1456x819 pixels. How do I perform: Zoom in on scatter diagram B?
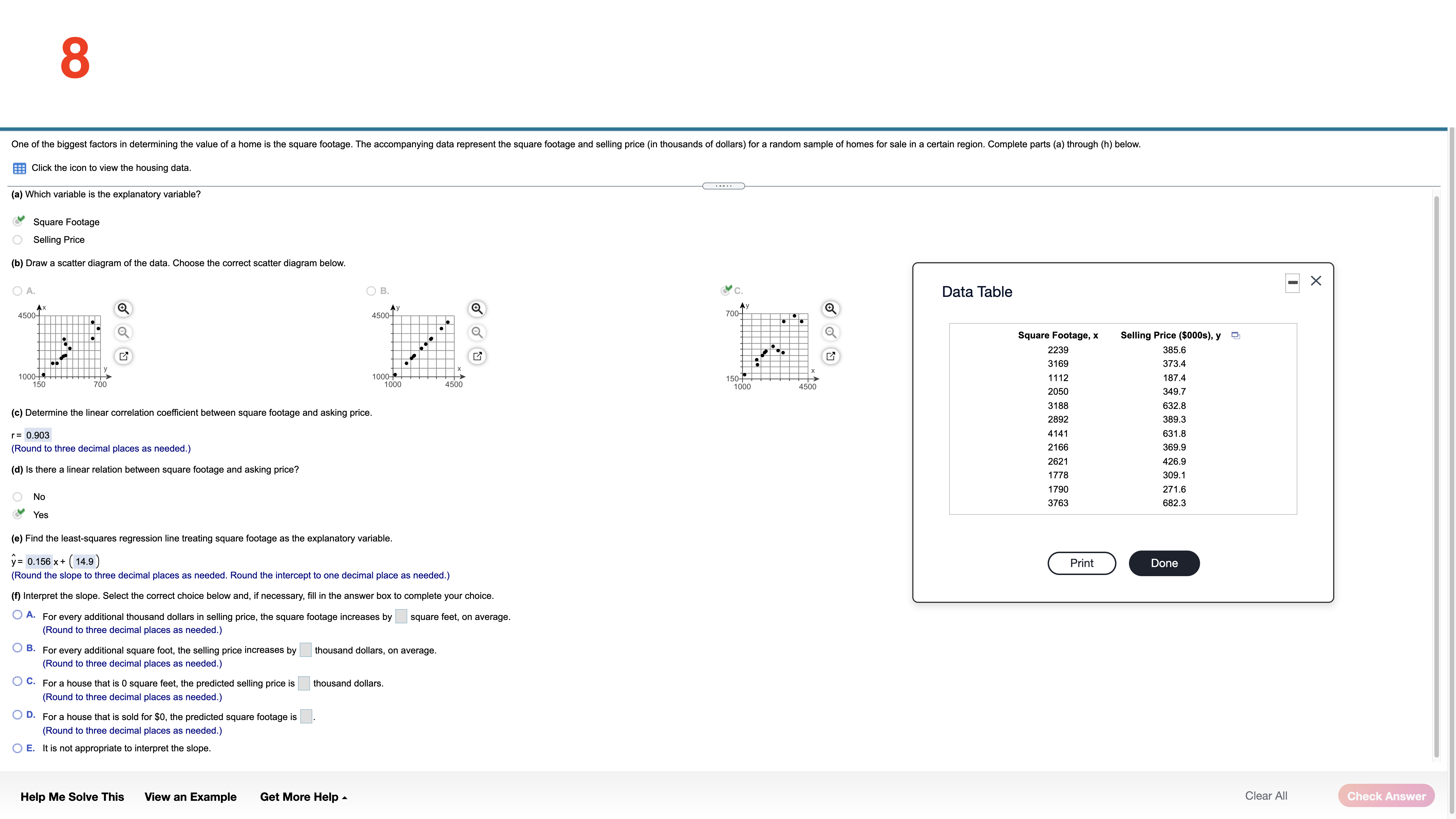click(477, 309)
